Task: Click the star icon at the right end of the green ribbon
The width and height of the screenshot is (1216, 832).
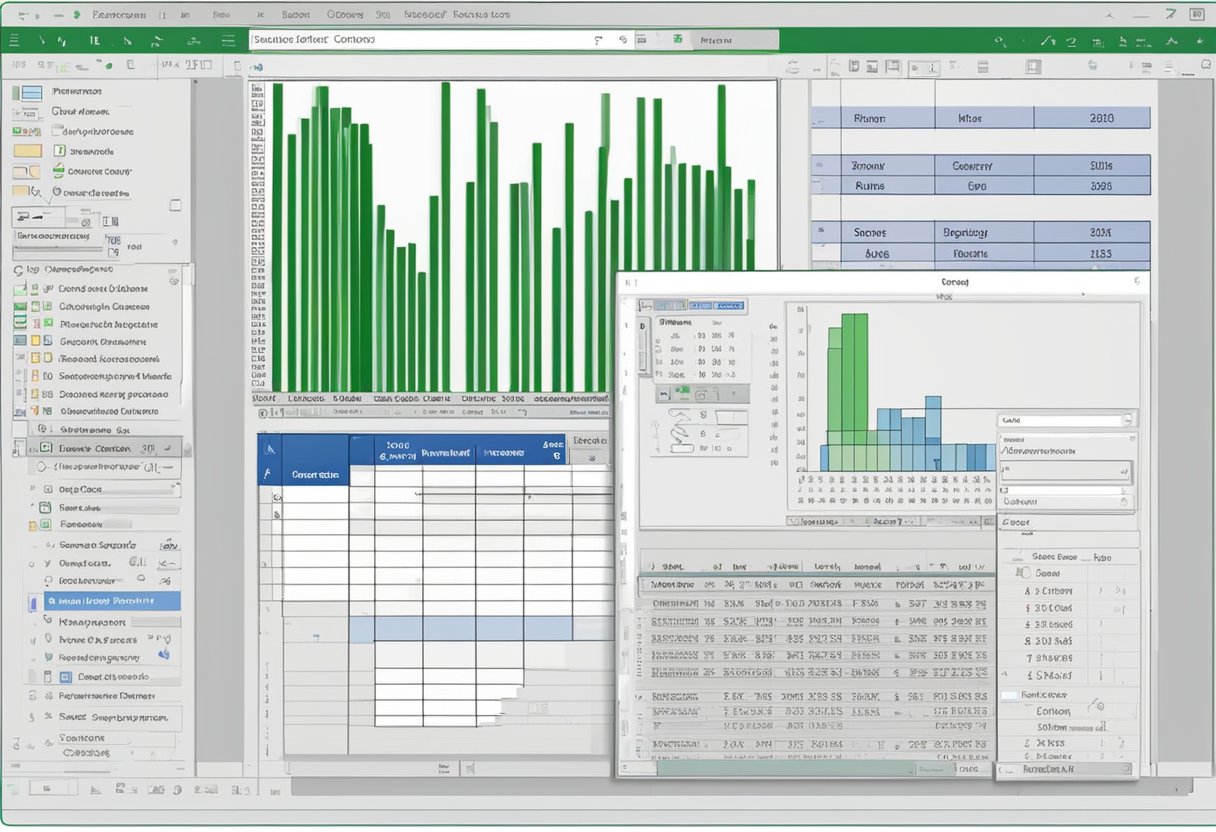Action: [x=1199, y=40]
